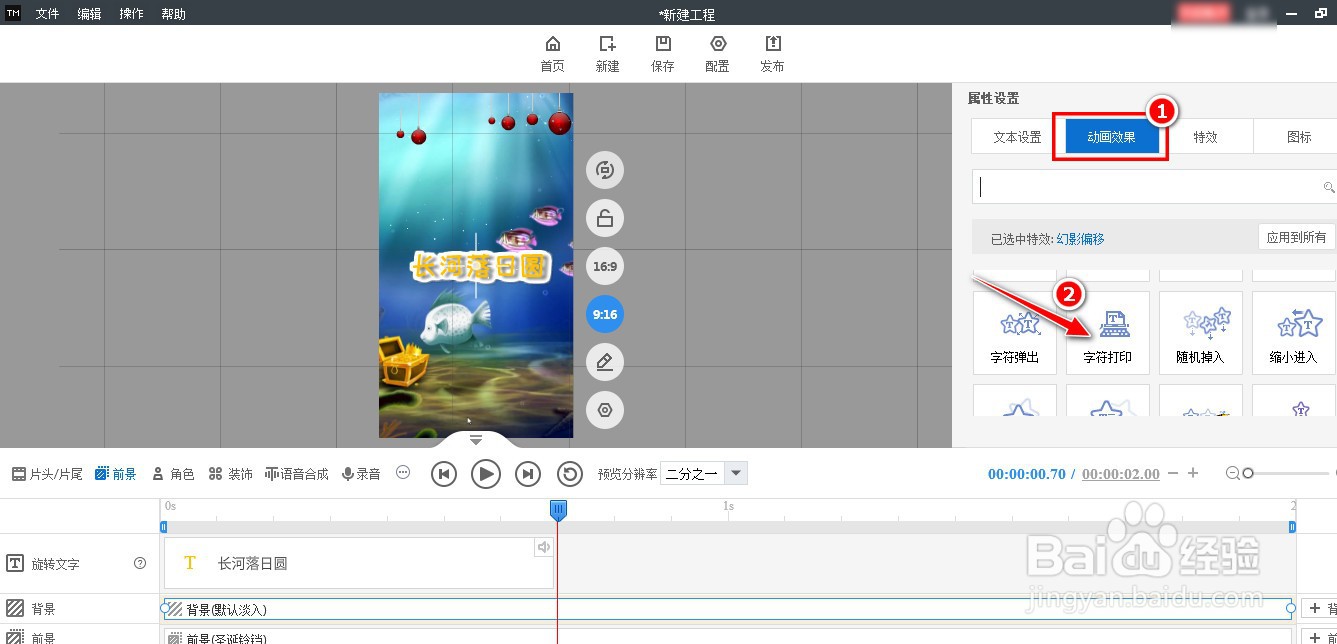Click the timeline zoom slider handle
Viewport: 1337px width, 644px height.
1248,473
